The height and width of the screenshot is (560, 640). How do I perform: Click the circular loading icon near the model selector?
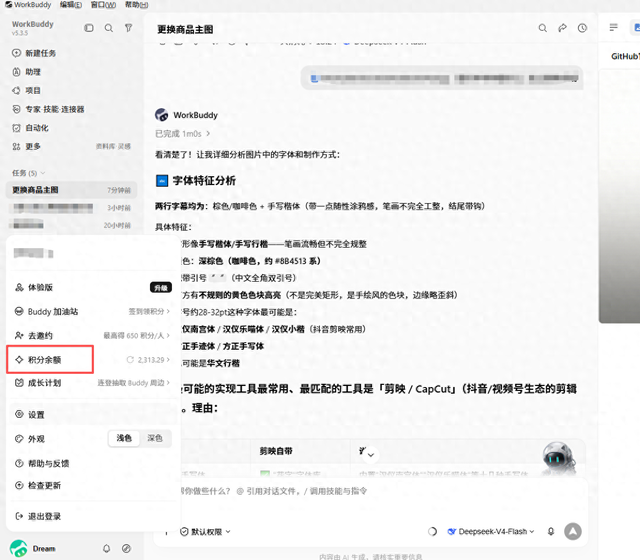point(432,531)
